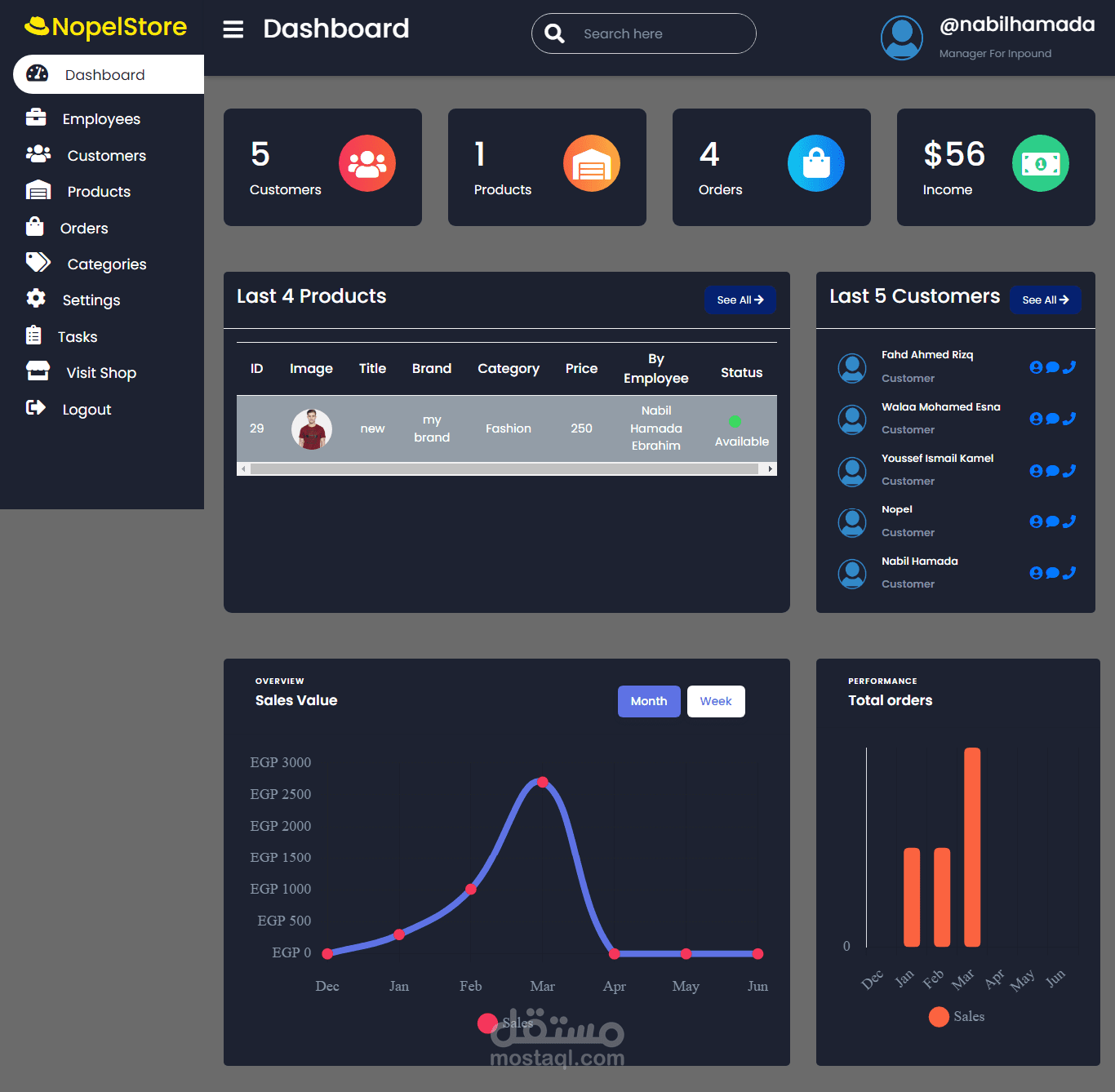Click the Feb data point on sales line

tap(471, 889)
